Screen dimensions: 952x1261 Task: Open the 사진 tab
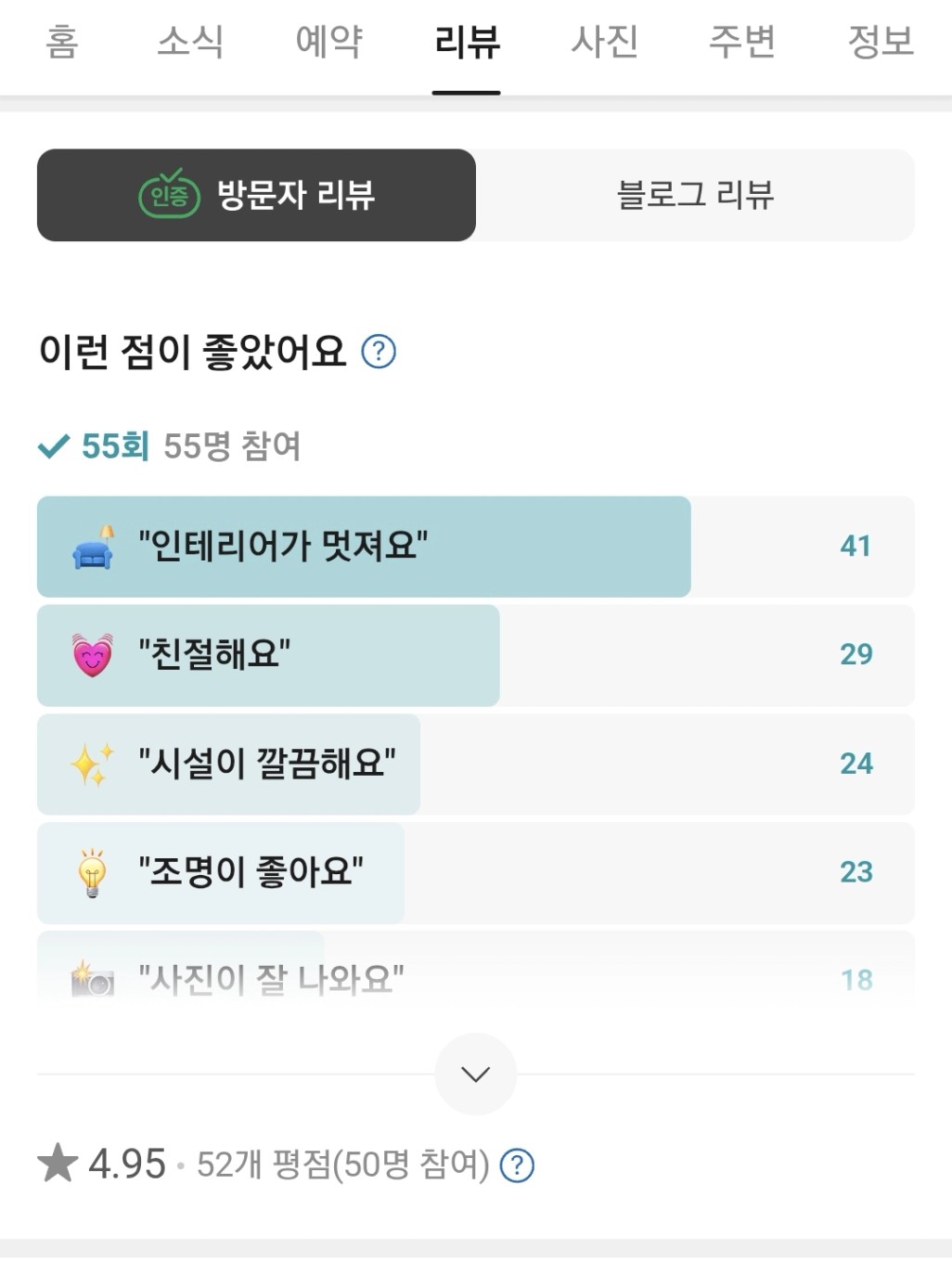605,42
